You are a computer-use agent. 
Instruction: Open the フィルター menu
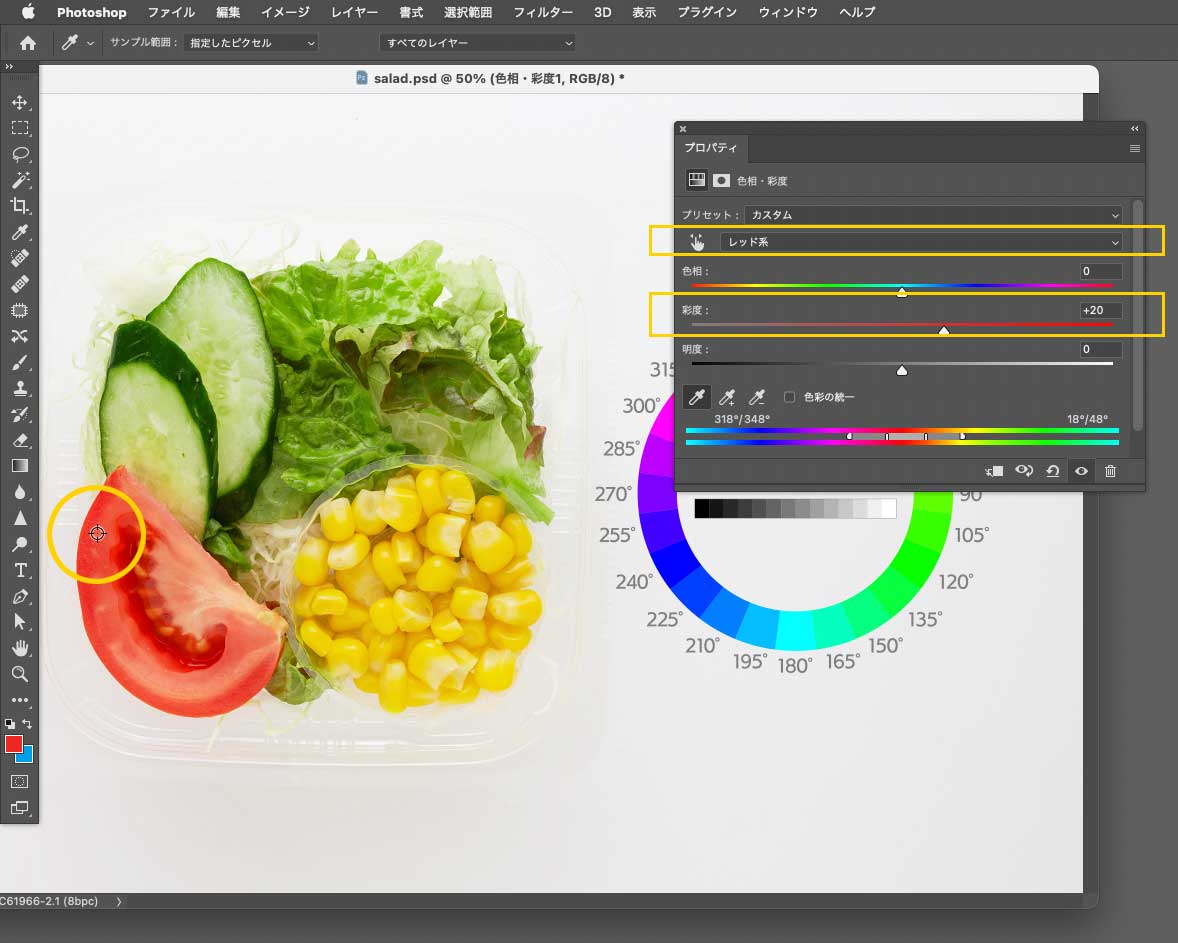(x=542, y=12)
